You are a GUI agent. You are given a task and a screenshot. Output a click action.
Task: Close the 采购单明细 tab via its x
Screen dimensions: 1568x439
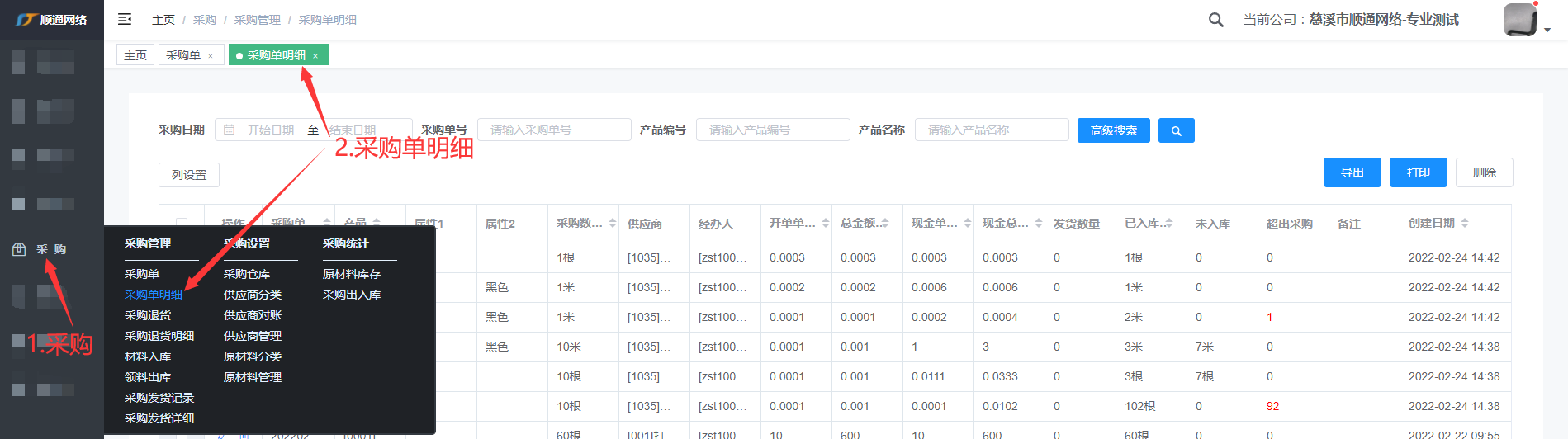pos(315,56)
